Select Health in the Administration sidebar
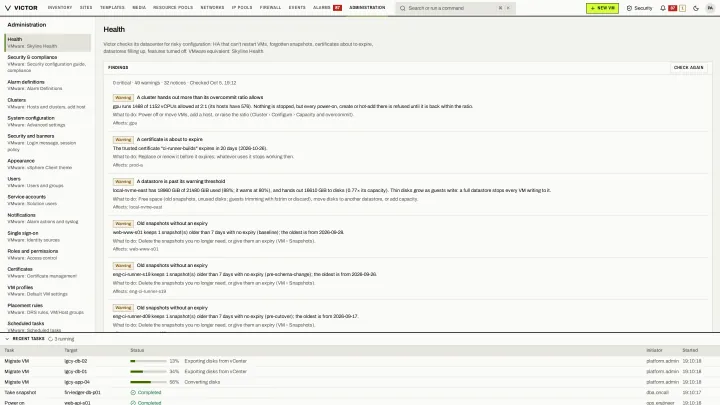This screenshot has height=405, width=720. (x=48, y=43)
